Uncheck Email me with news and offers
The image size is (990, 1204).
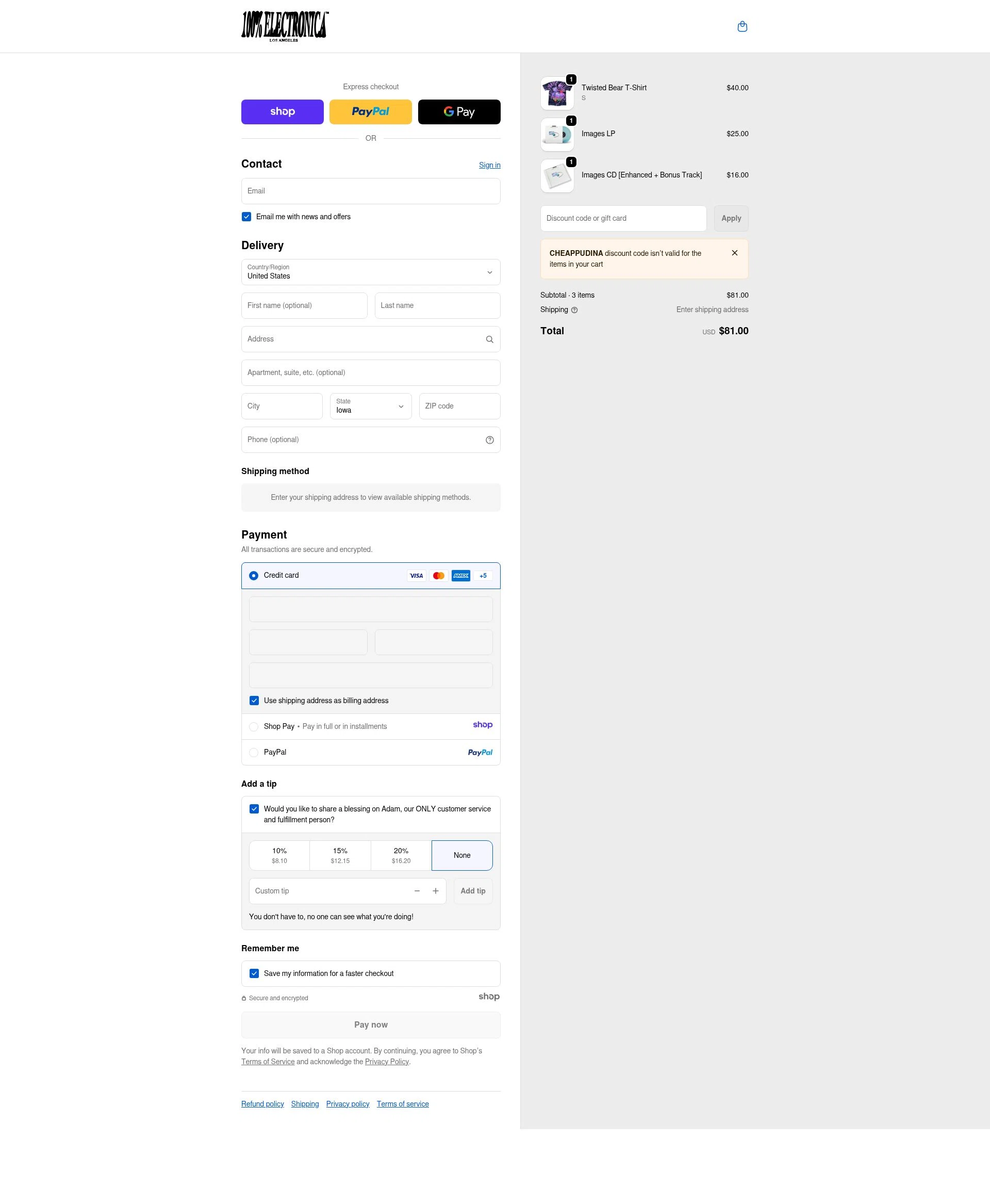[246, 216]
